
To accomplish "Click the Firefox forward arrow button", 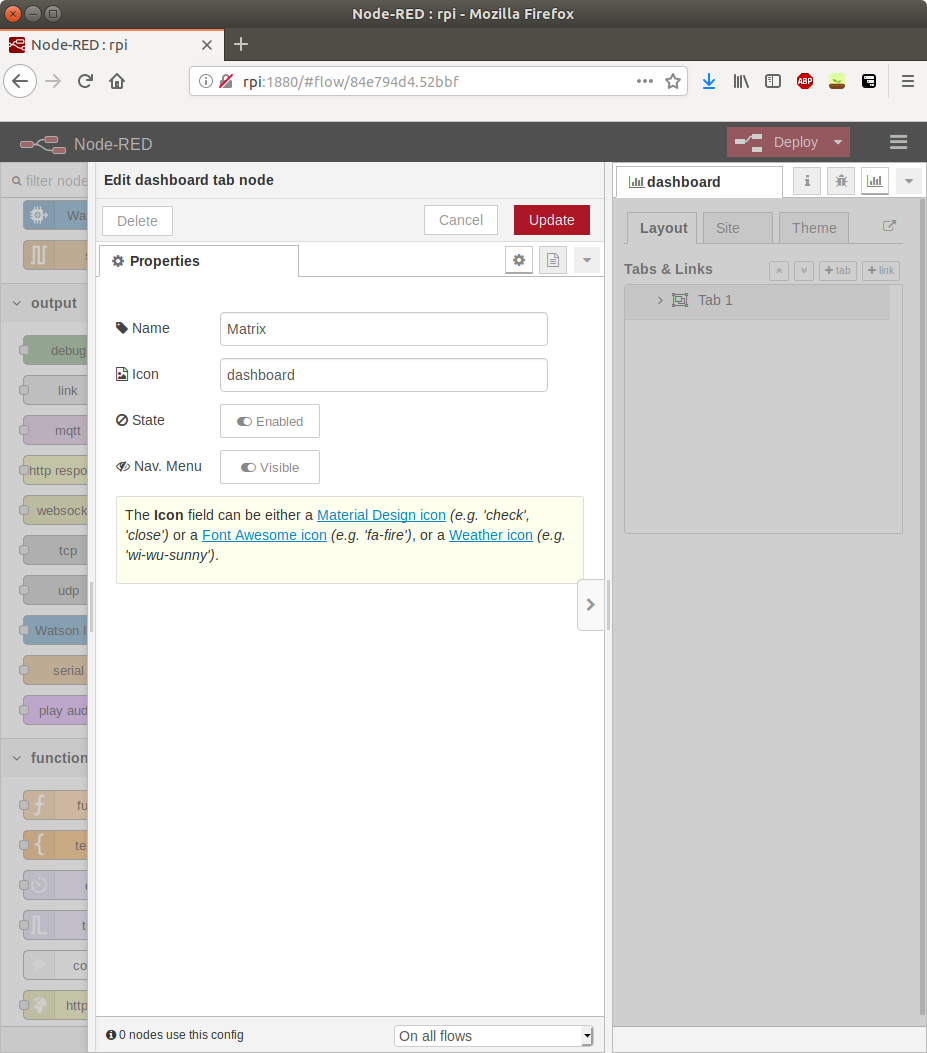I will click(x=53, y=82).
